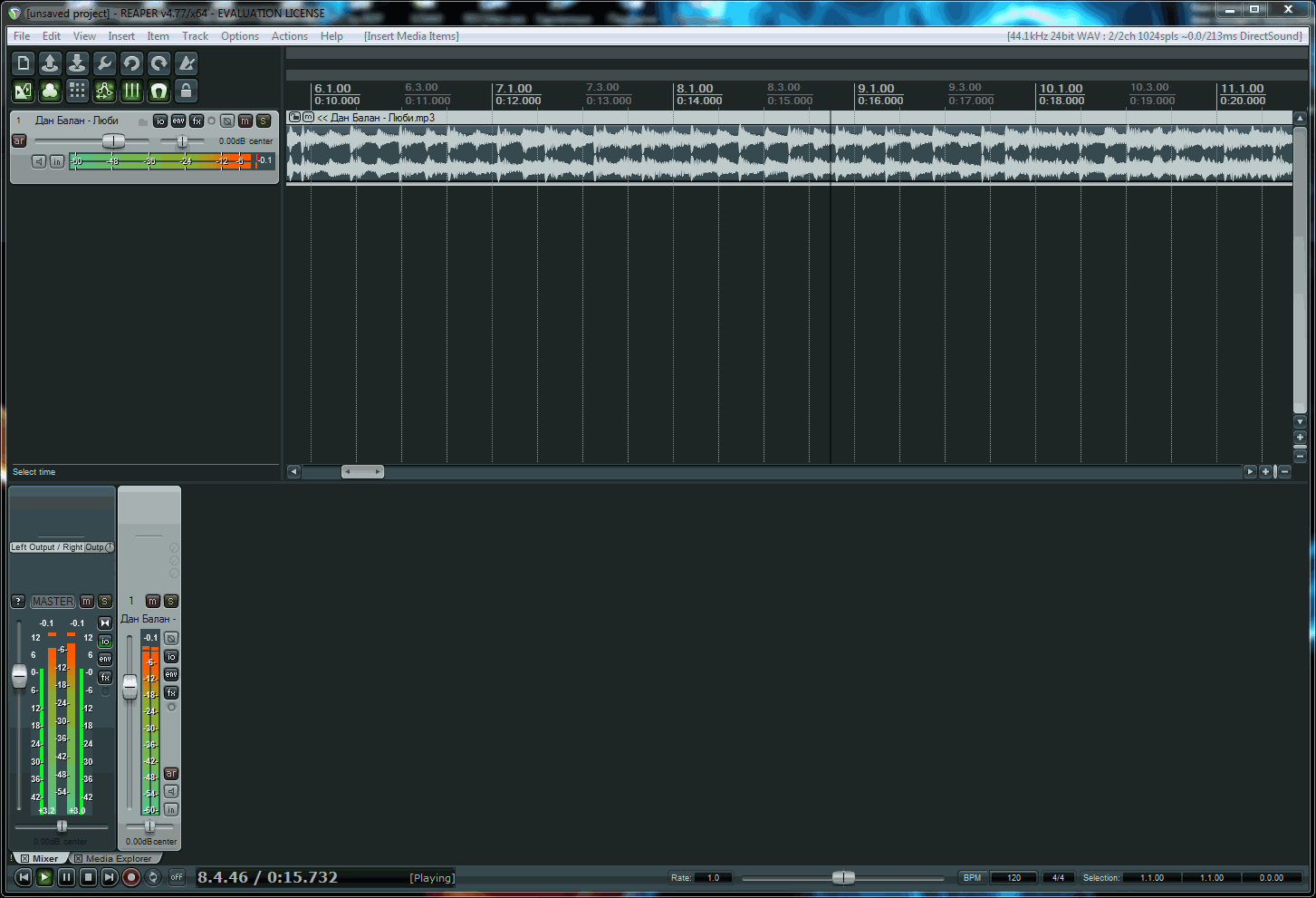Mute track 1 in the track panel
The image size is (1316, 898).
[245, 121]
